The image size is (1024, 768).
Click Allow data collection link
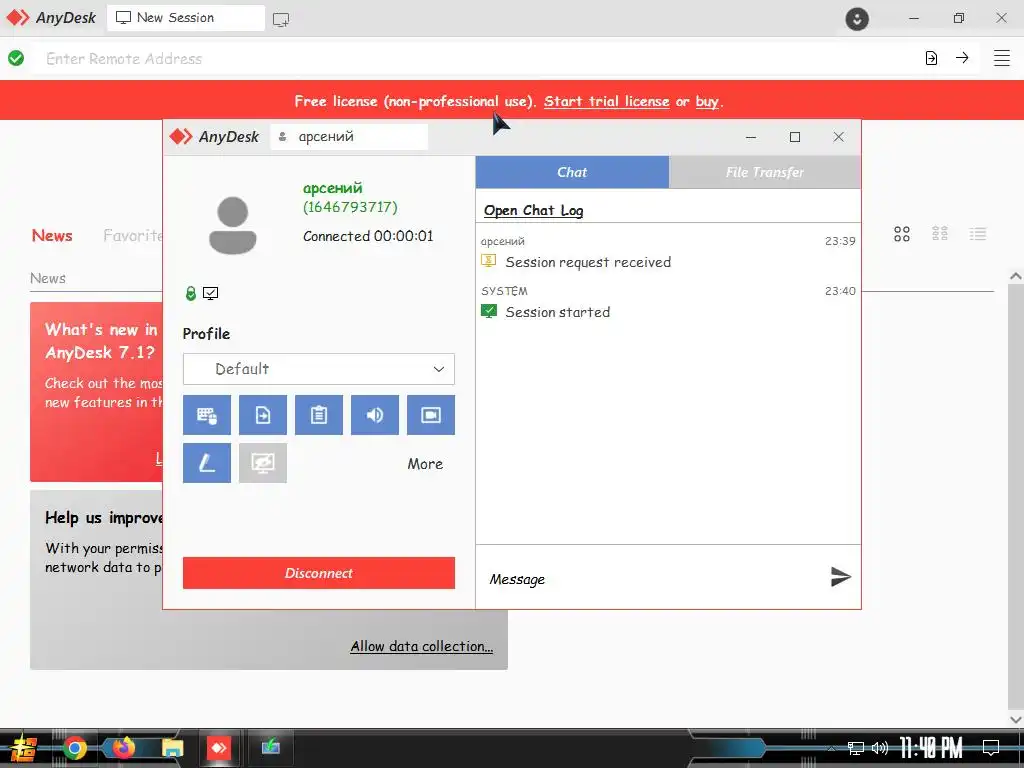(x=422, y=646)
